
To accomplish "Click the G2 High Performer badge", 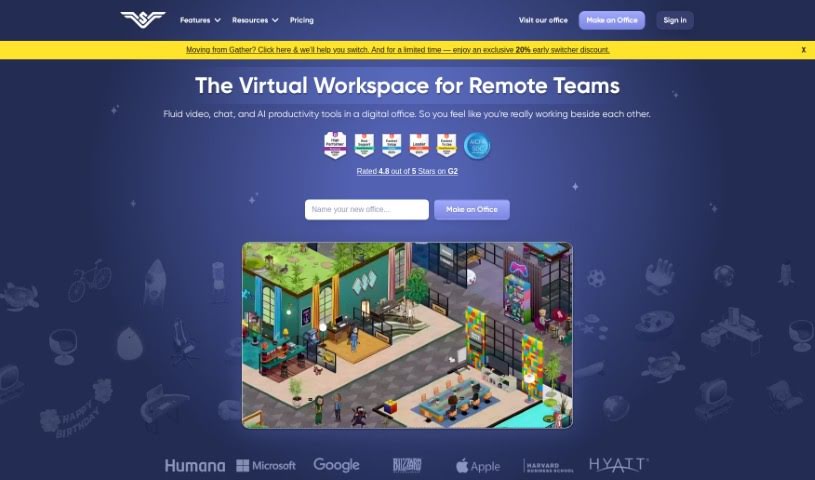I will click(335, 145).
